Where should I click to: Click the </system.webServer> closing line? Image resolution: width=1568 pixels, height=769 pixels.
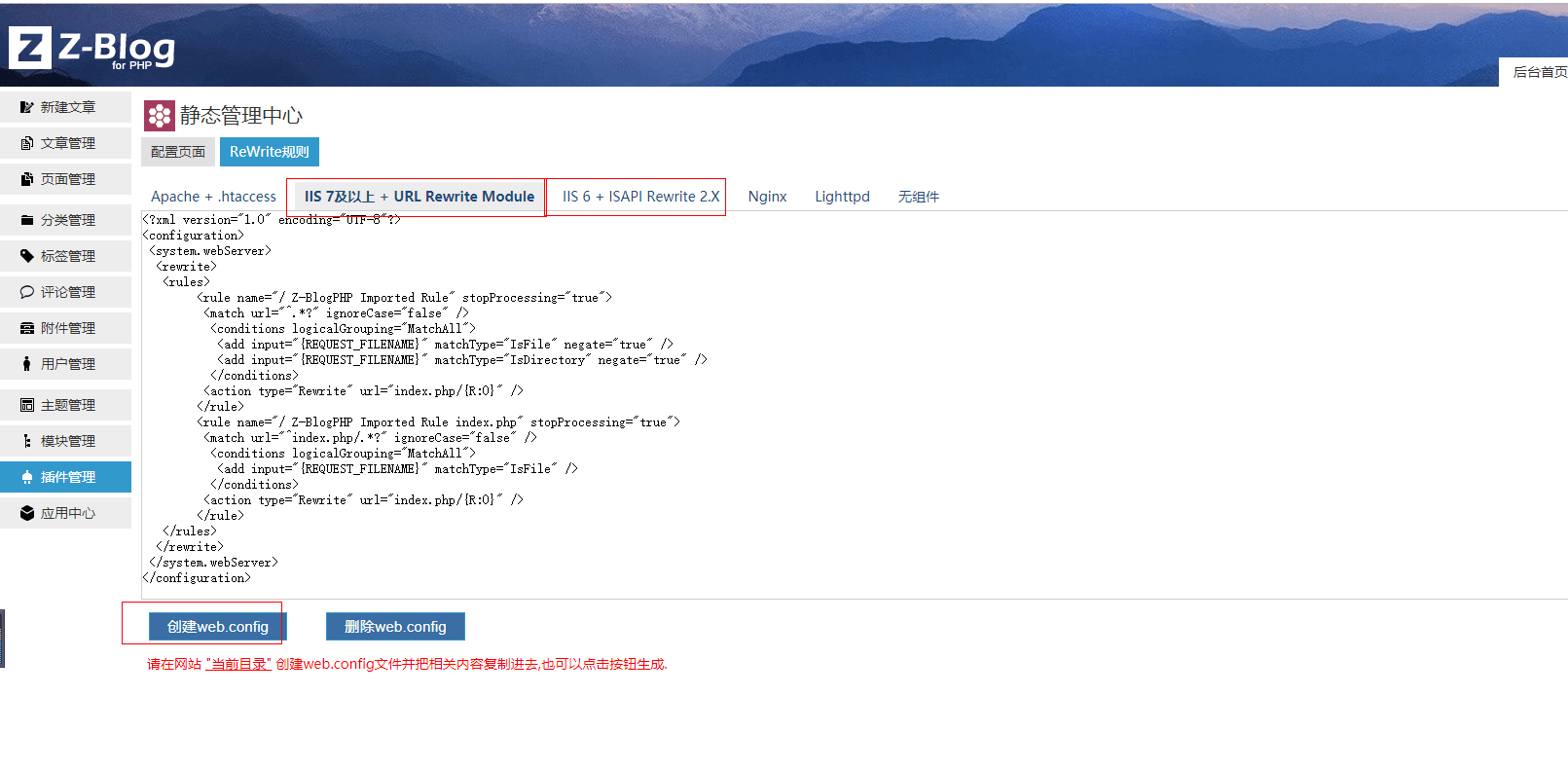pos(213,563)
